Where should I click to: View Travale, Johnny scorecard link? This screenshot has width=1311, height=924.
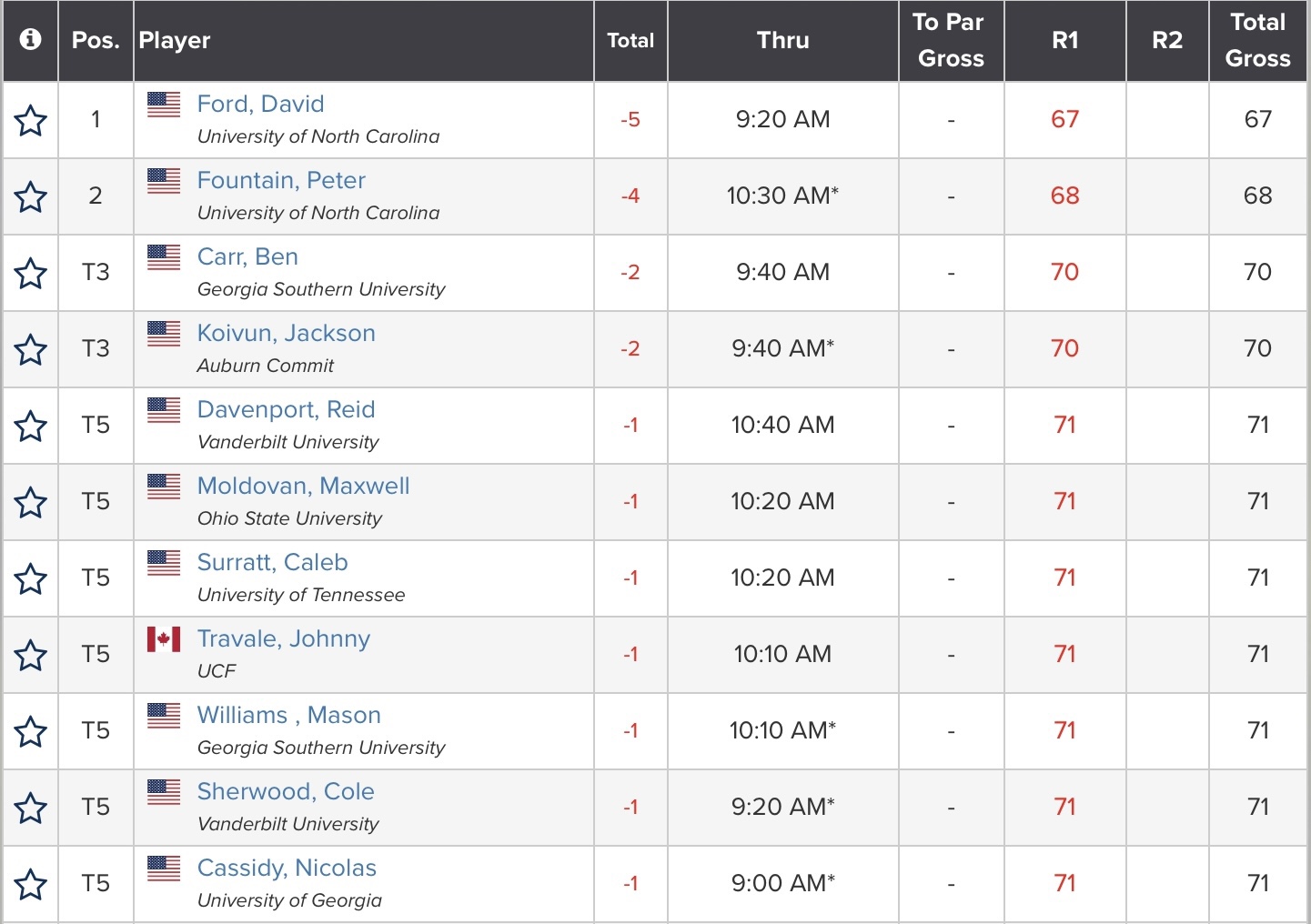(x=283, y=638)
